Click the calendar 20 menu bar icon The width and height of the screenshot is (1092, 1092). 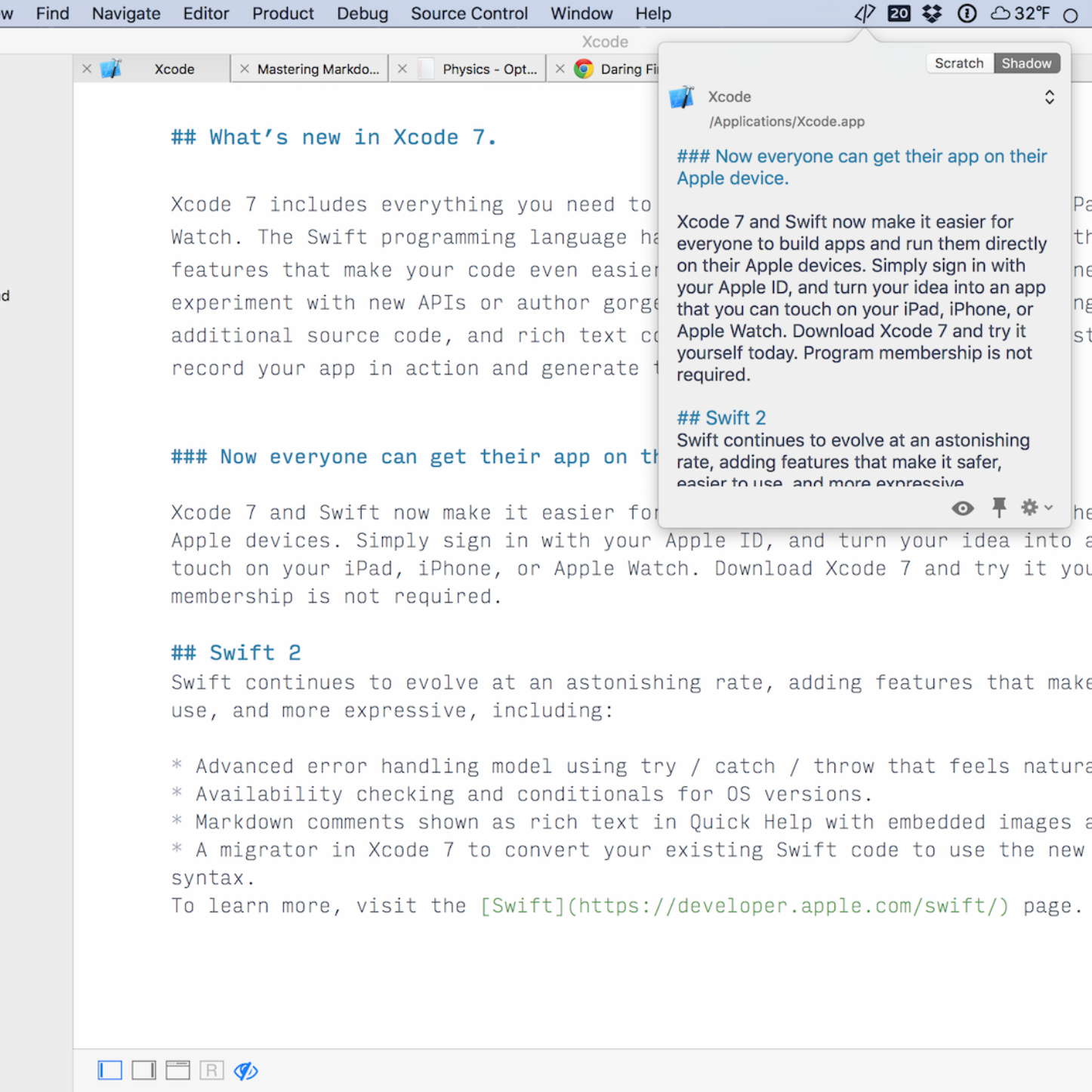899,14
